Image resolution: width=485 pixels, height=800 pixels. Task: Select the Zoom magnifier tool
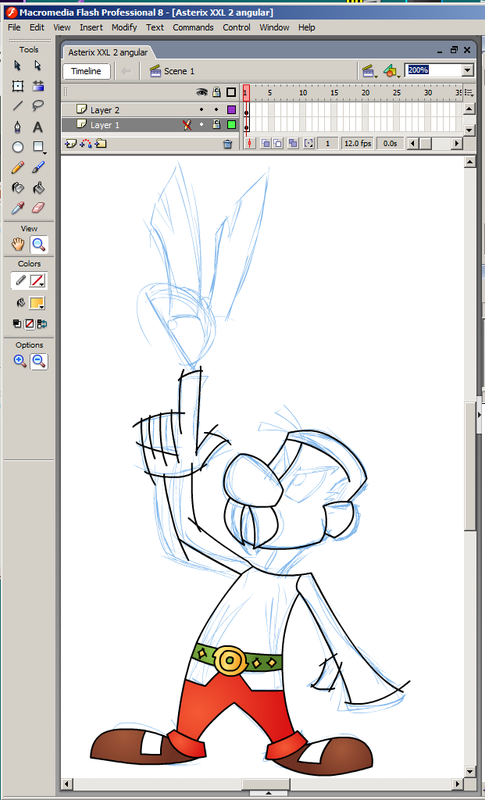(39, 244)
